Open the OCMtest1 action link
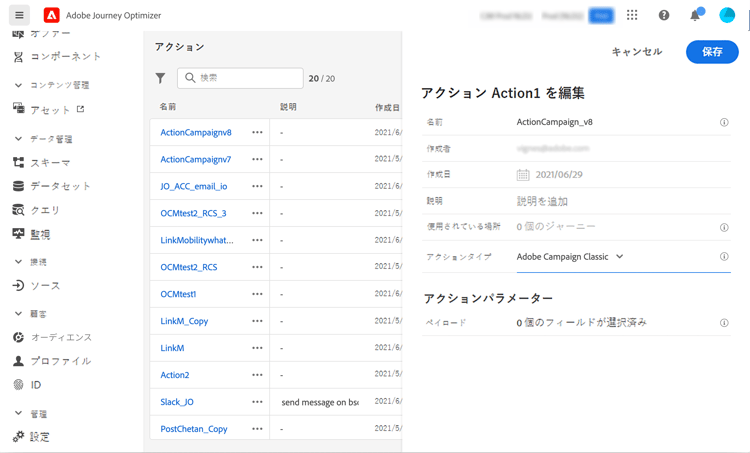The height and width of the screenshot is (453, 750). [178, 294]
